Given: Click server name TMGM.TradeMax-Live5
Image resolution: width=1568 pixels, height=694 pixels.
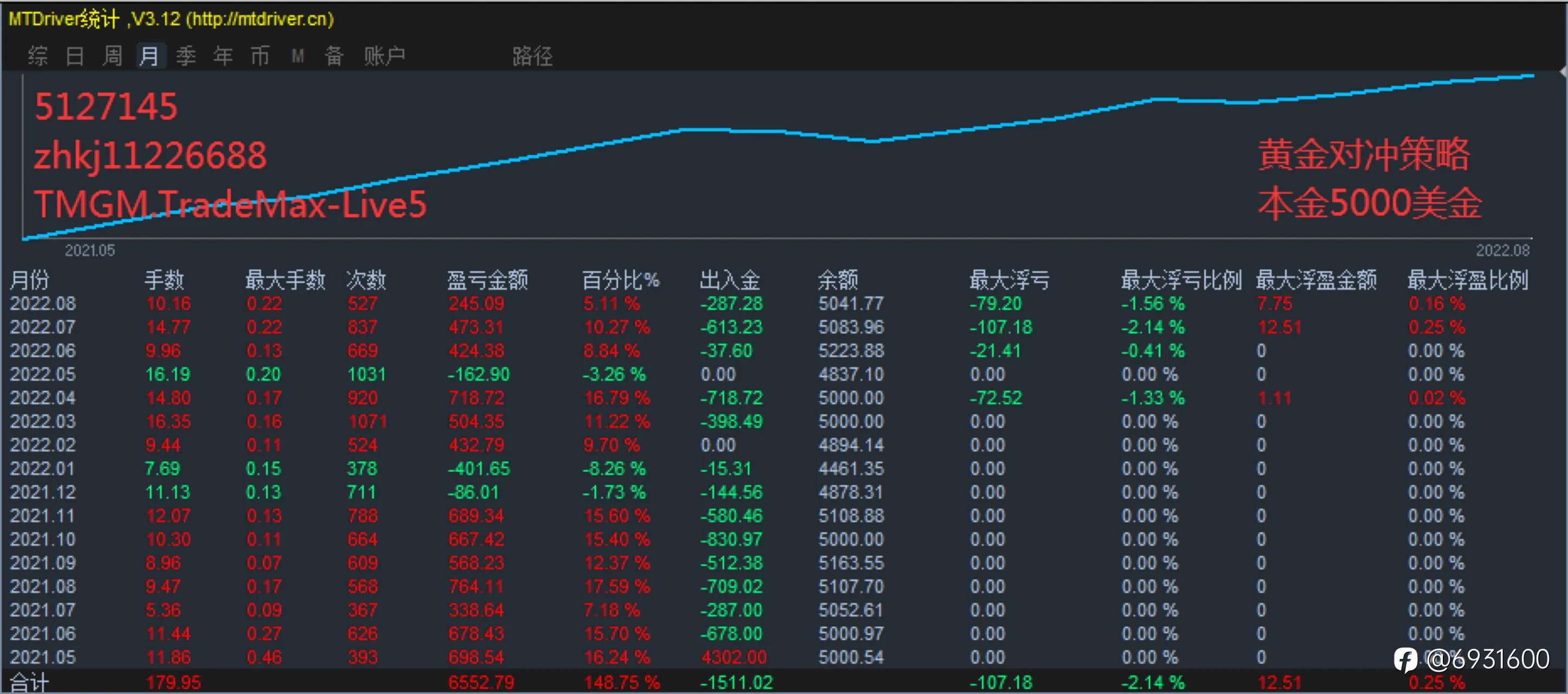Looking at the screenshot, I should pyautogui.click(x=230, y=204).
